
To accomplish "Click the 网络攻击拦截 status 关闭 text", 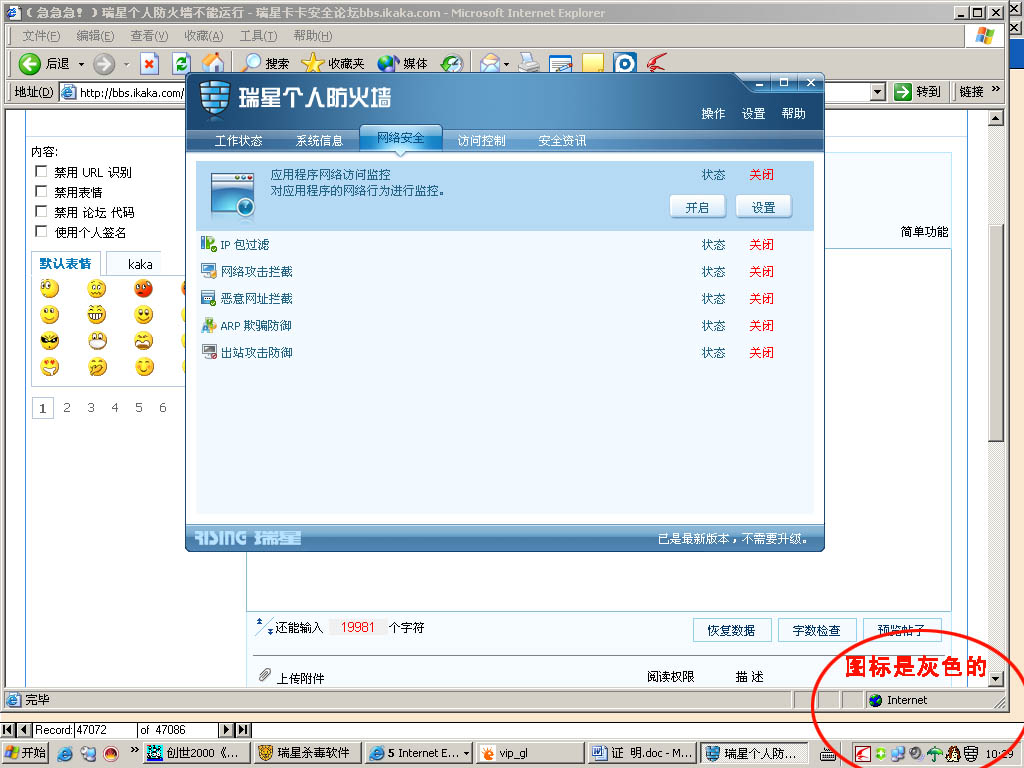I will (761, 271).
